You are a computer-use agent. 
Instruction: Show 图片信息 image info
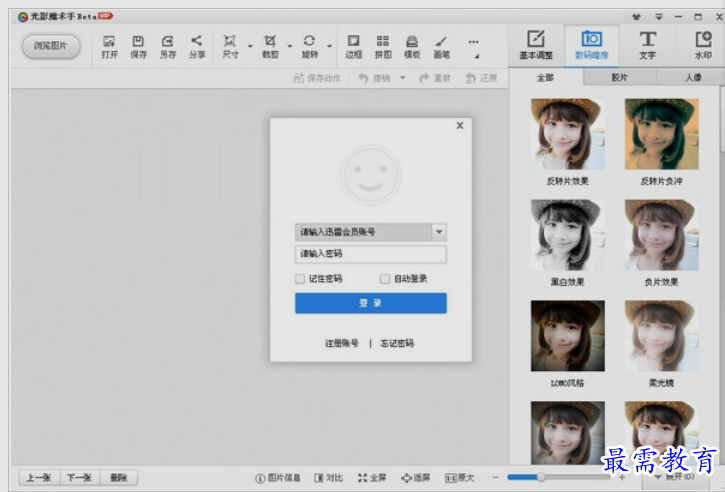click(x=277, y=478)
